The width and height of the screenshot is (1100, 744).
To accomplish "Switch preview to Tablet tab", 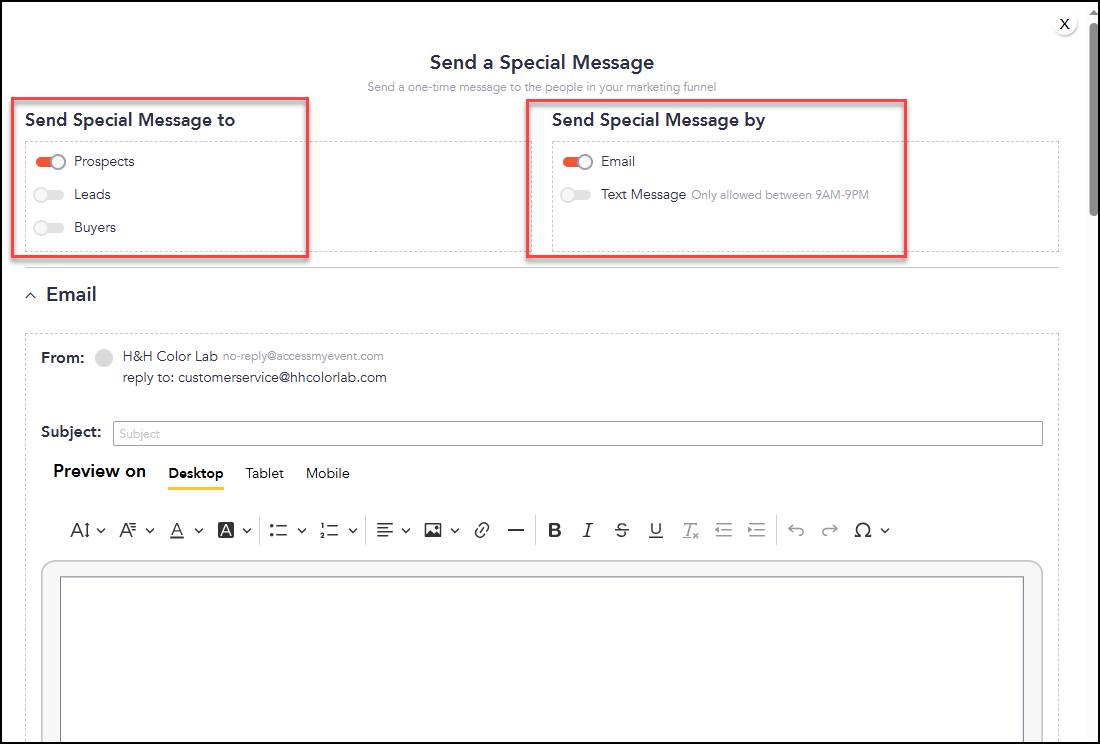I will coord(264,473).
